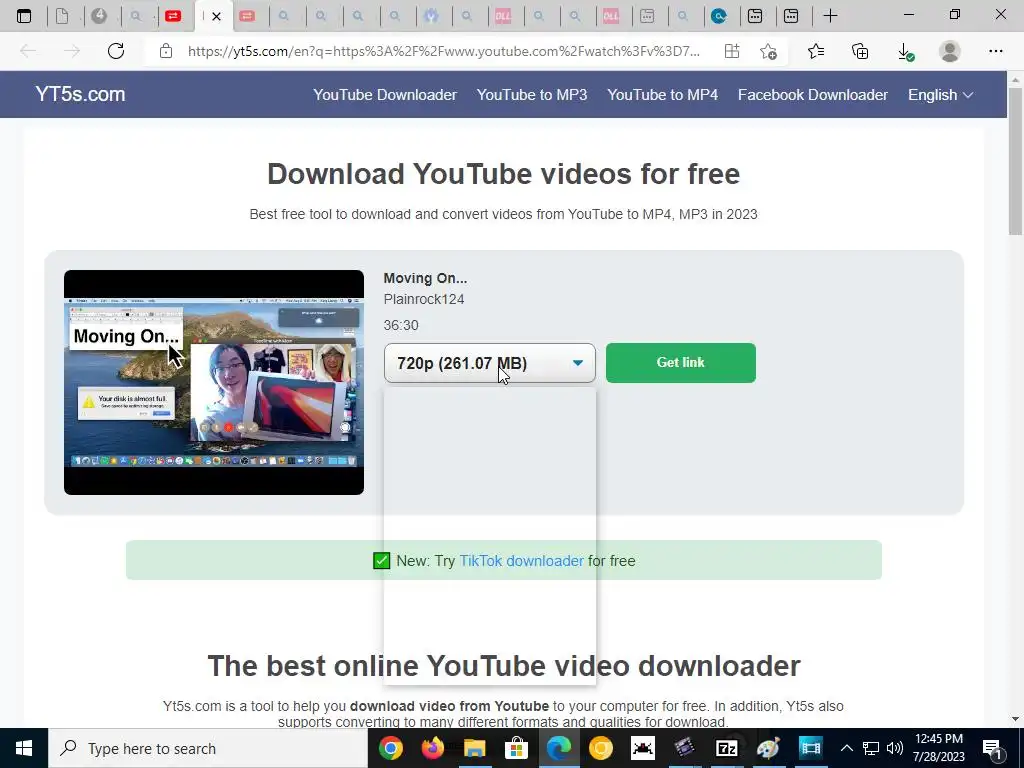The image size is (1024, 768).
Task: Add this page to favorites with star-plus icon
Action: [x=769, y=51]
